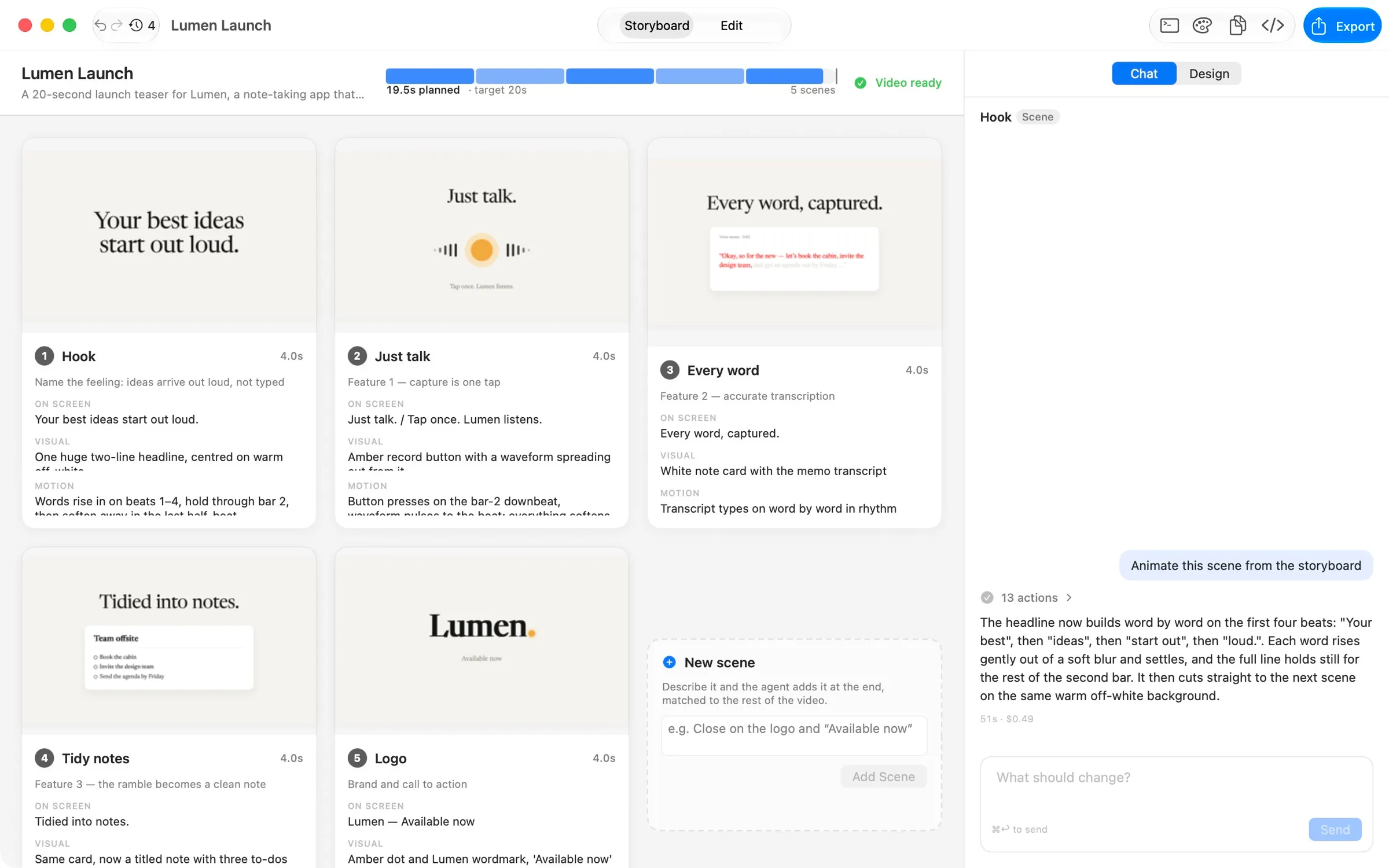
Task: Click the 'New scene' heading
Action: tap(719, 662)
